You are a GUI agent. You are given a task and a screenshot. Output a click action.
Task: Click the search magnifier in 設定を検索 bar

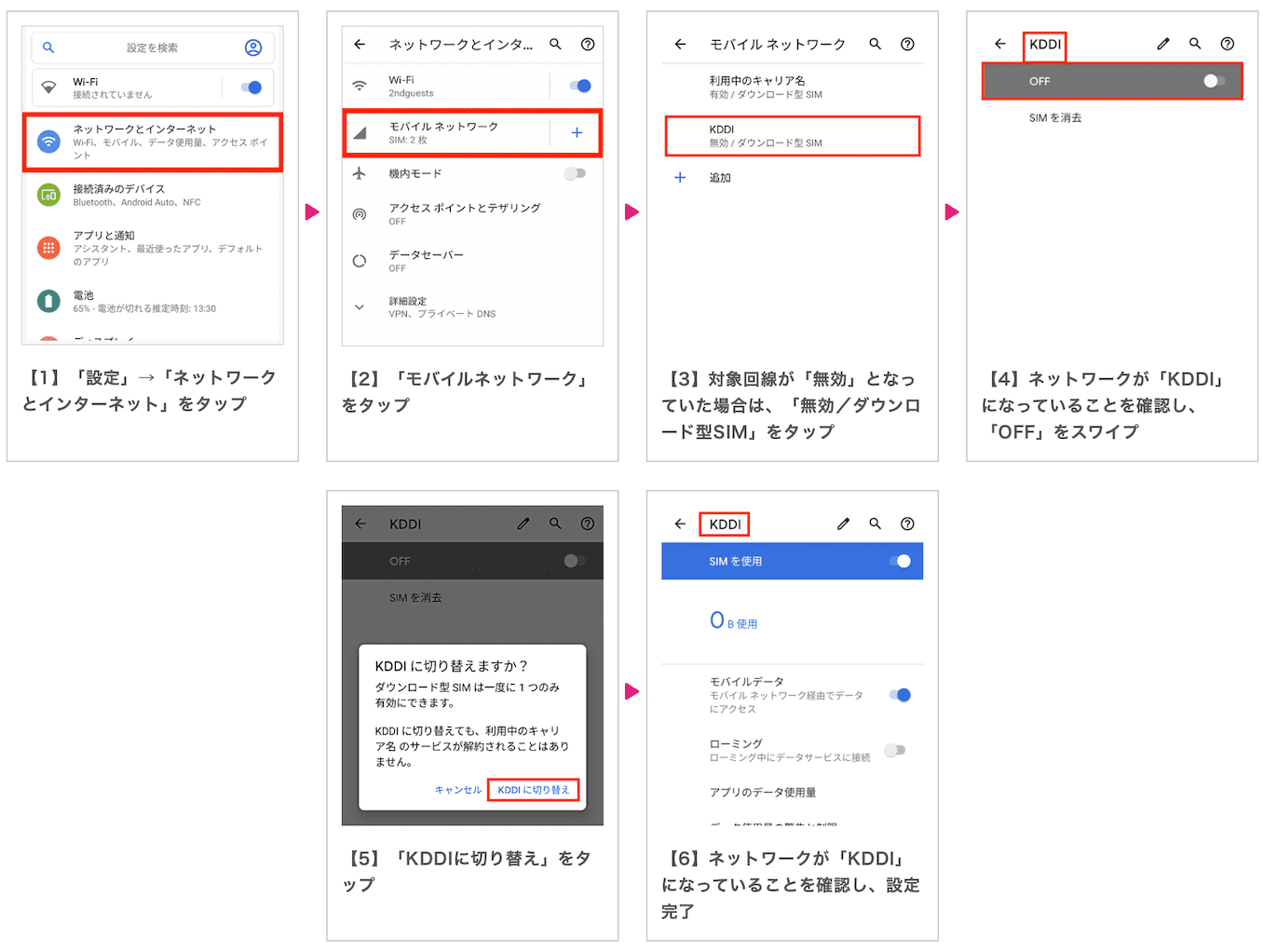(48, 48)
